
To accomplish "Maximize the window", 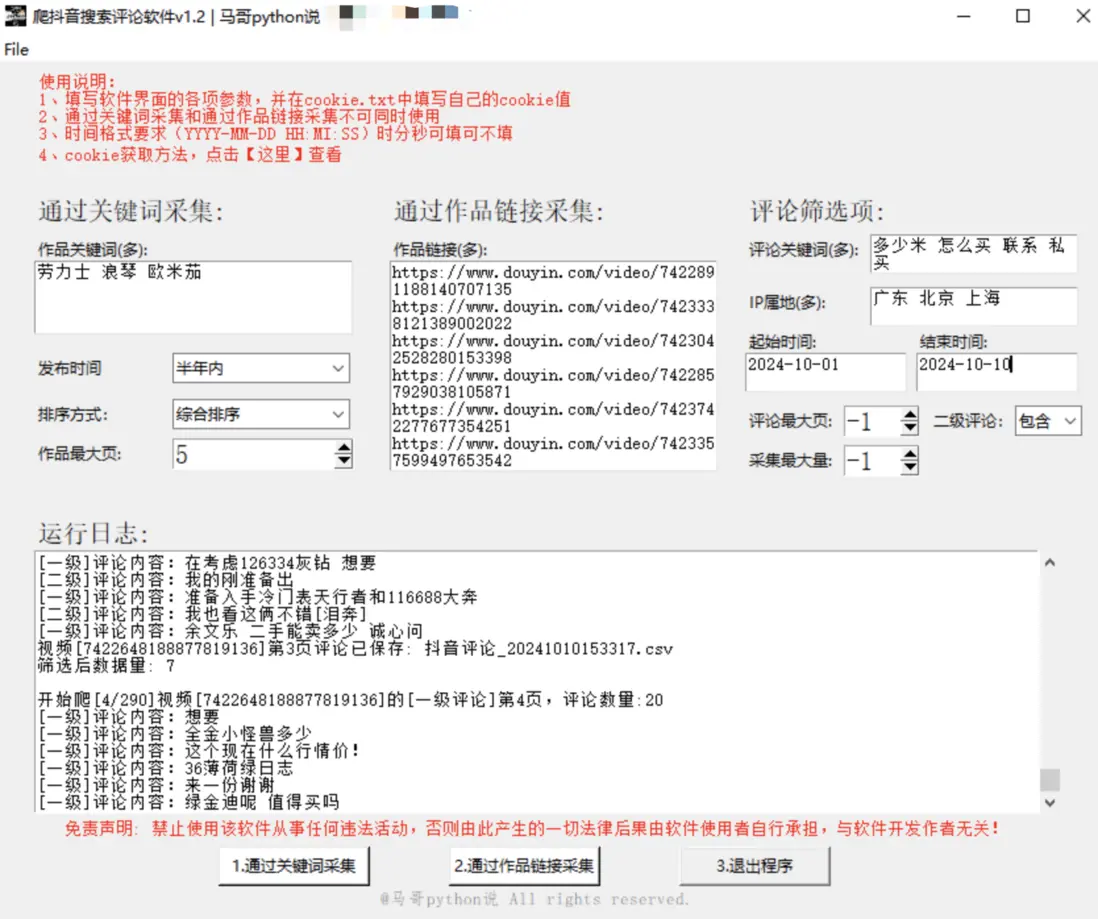I will 1022,16.
